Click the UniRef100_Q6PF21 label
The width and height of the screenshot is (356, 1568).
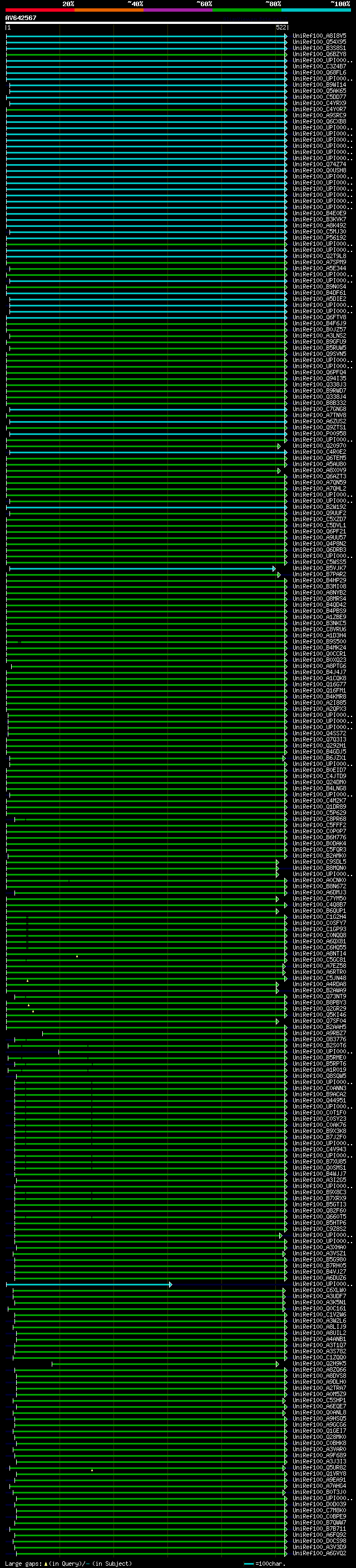[319, 531]
